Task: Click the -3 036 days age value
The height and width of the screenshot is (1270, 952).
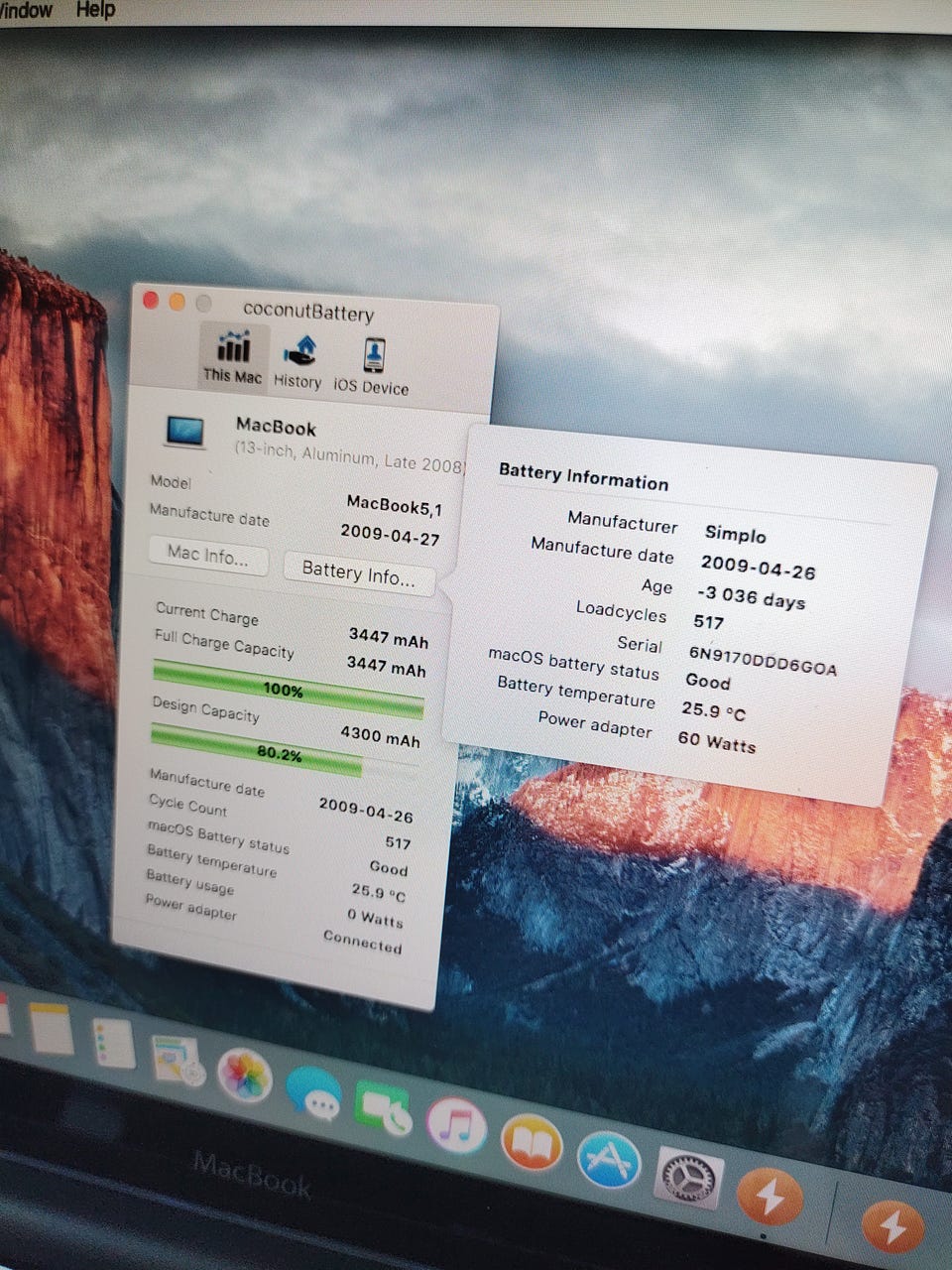Action: (x=751, y=597)
